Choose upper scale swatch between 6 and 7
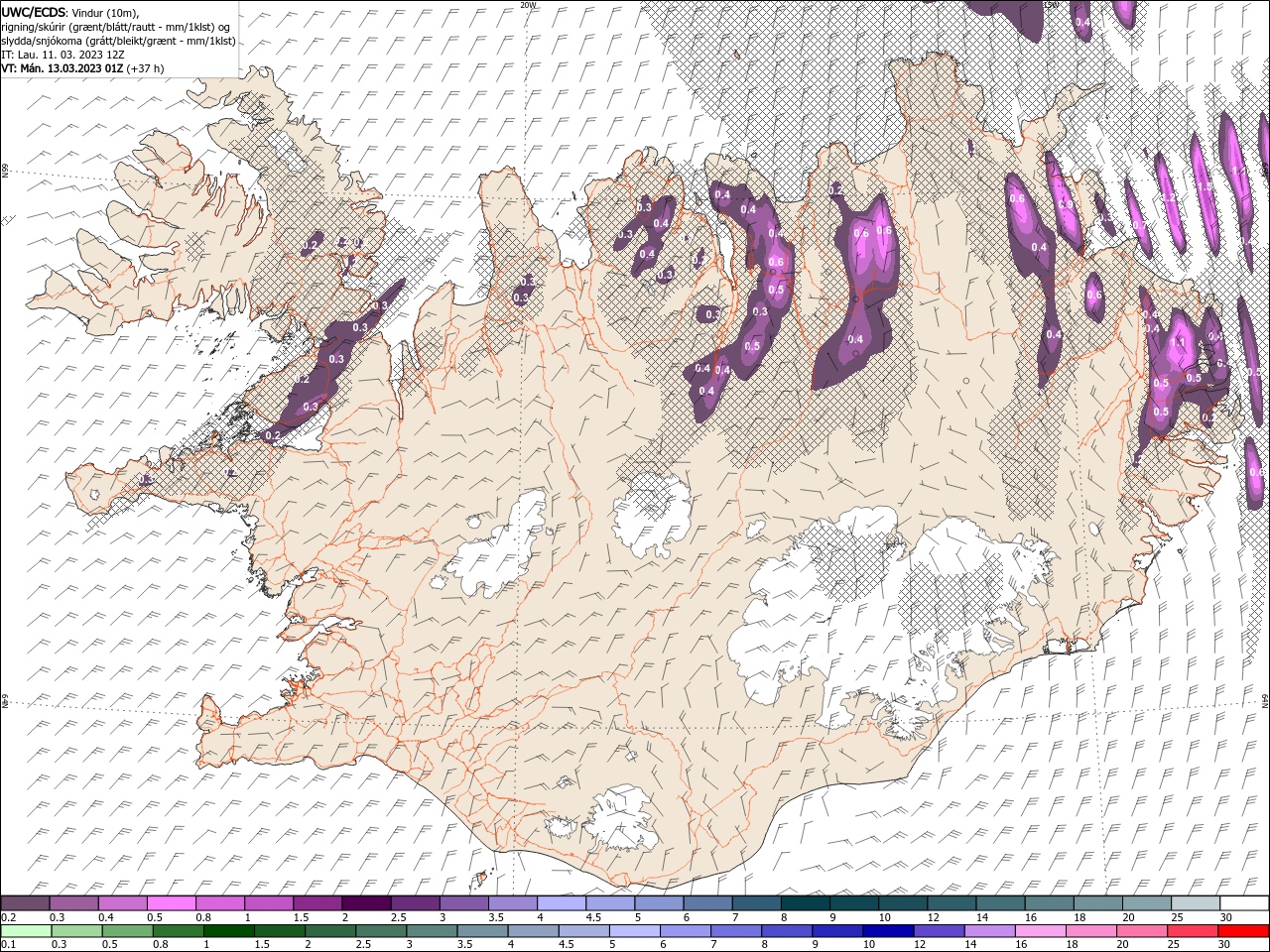The height and width of the screenshot is (952, 1270). point(707,903)
